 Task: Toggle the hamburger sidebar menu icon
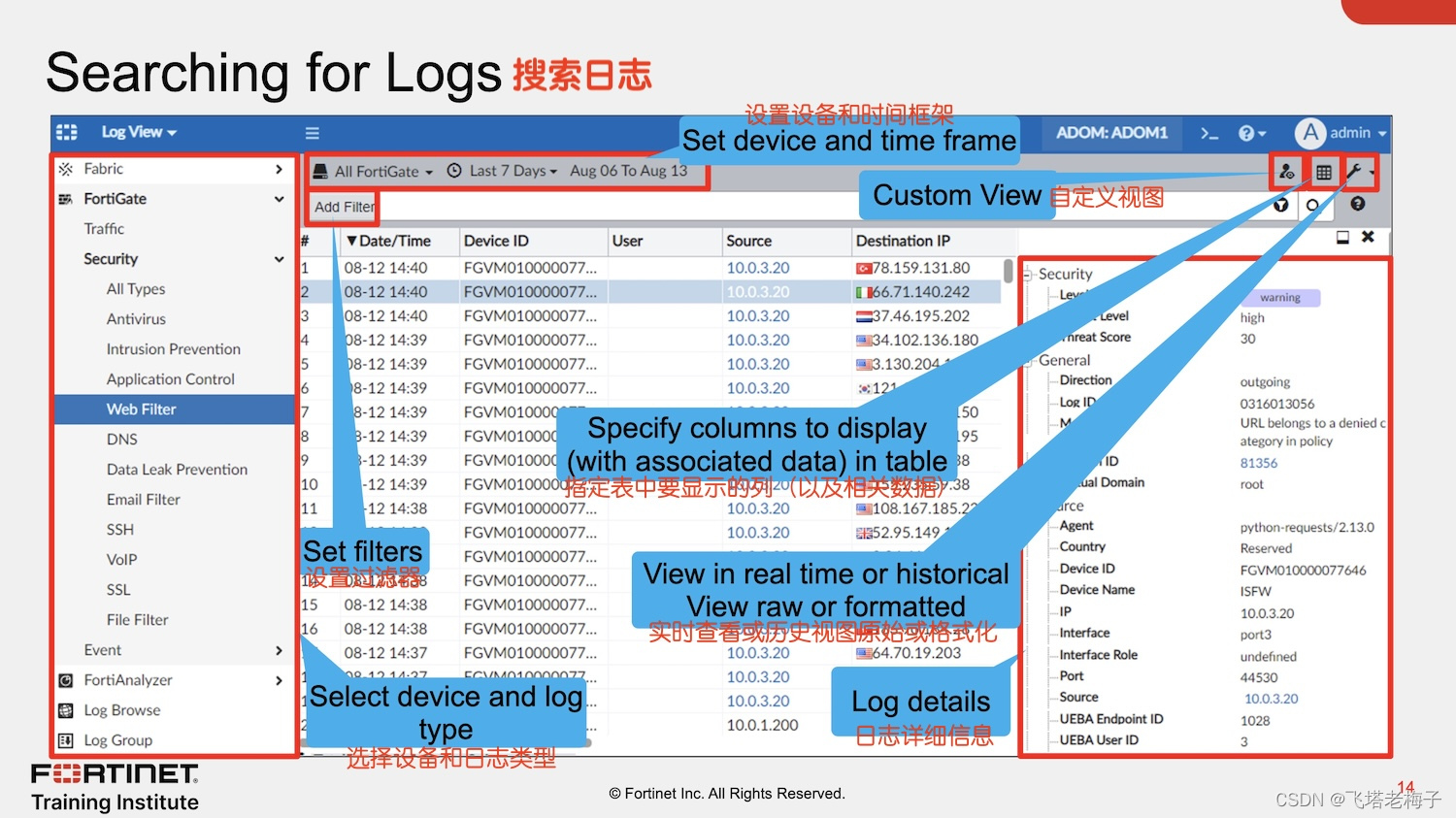click(x=312, y=133)
